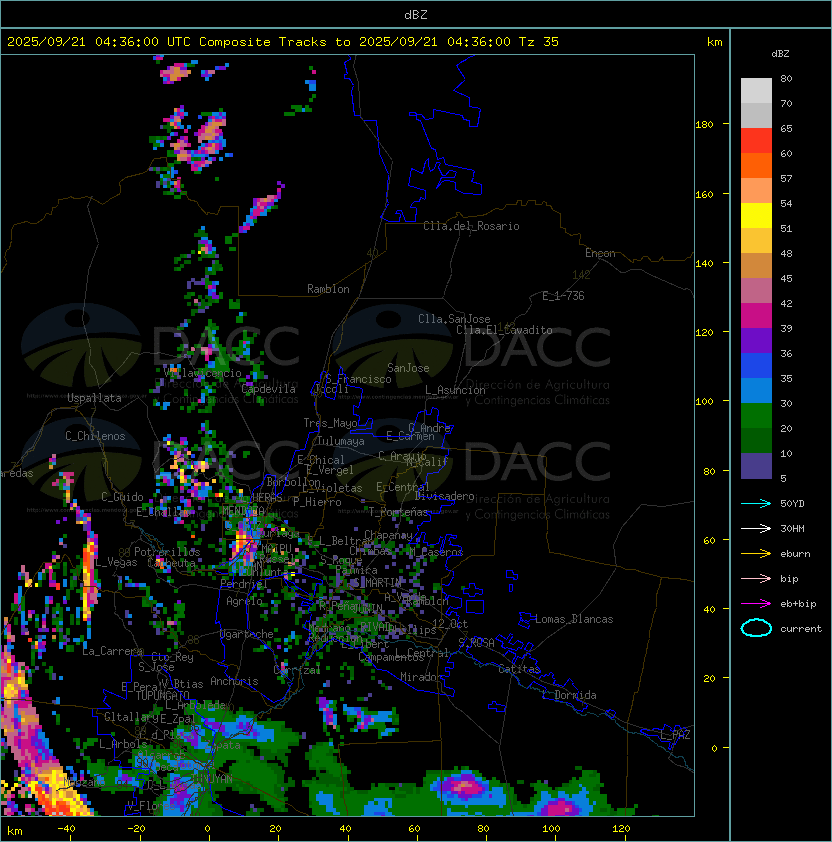Click the 'Mirador' map label
This screenshot has height=842, width=832.
(422, 677)
